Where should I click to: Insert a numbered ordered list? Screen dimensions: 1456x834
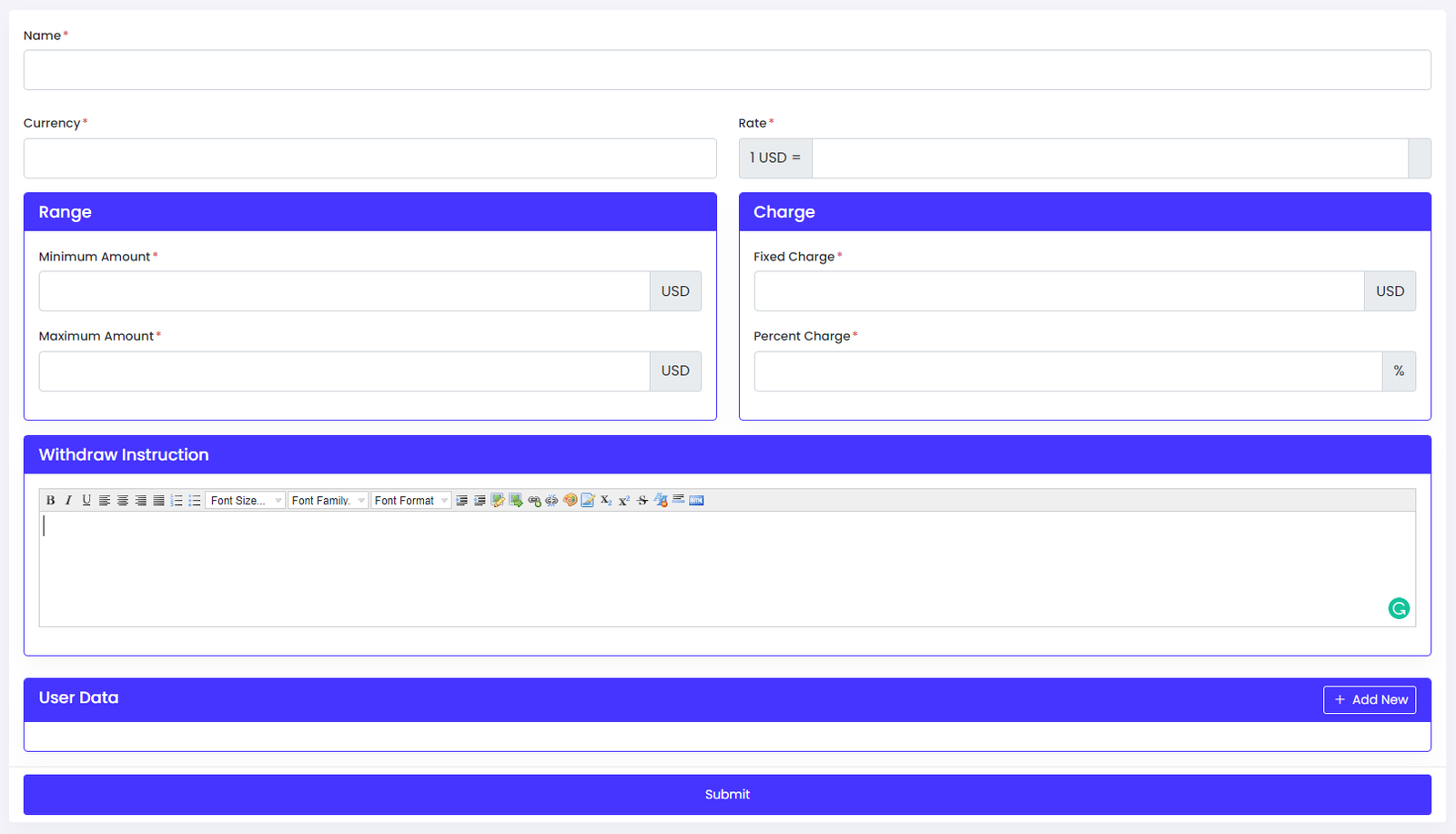pyautogui.click(x=177, y=501)
